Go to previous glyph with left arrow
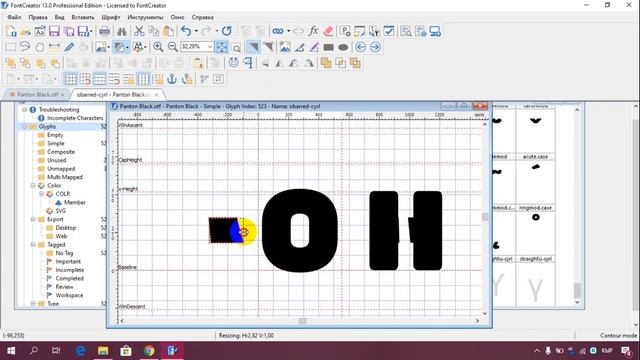 pyautogui.click(x=360, y=47)
